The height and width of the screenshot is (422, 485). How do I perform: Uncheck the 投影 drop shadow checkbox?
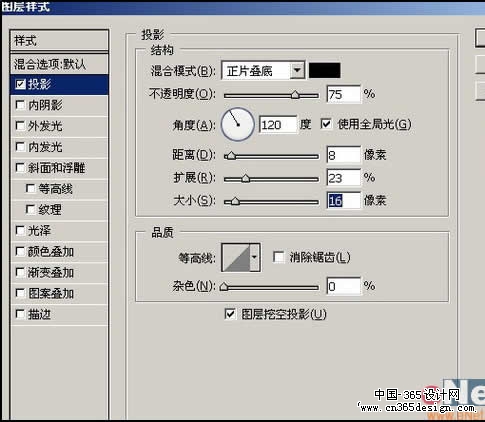tap(20, 84)
